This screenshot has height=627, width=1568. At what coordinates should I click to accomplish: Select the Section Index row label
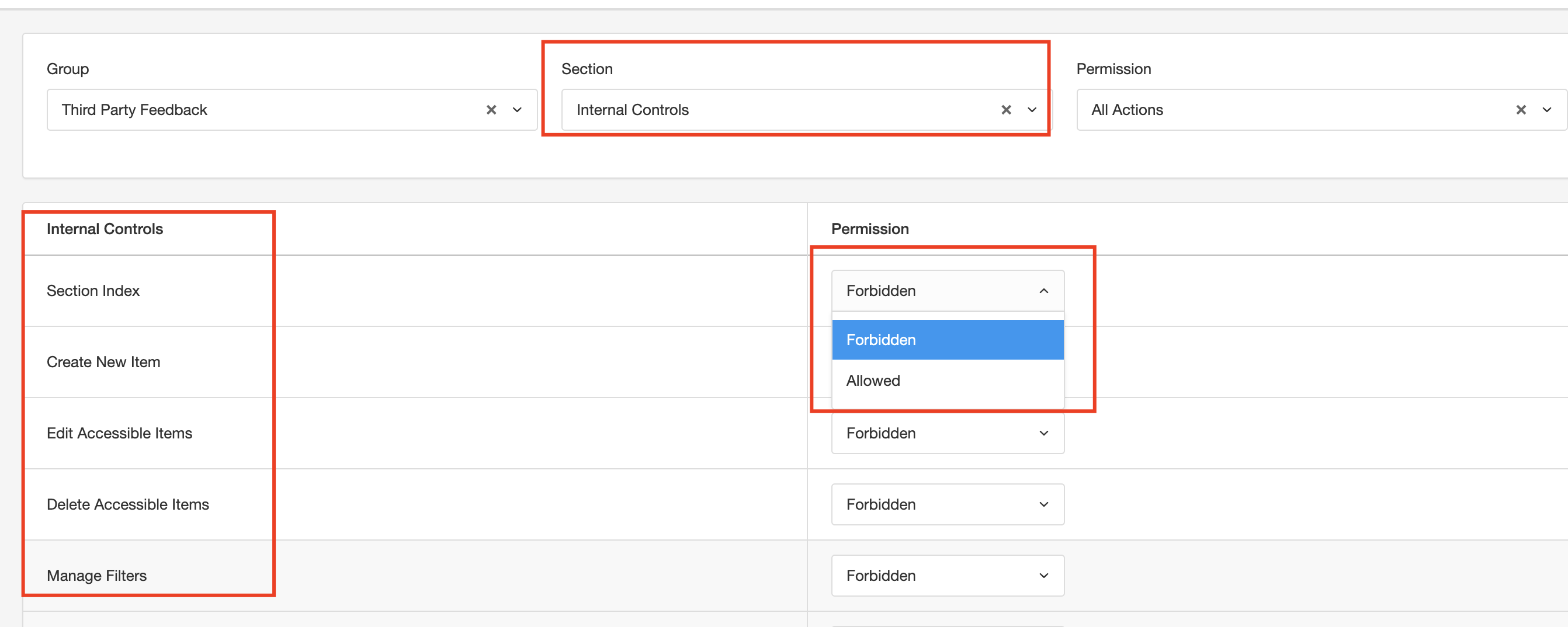pos(93,291)
